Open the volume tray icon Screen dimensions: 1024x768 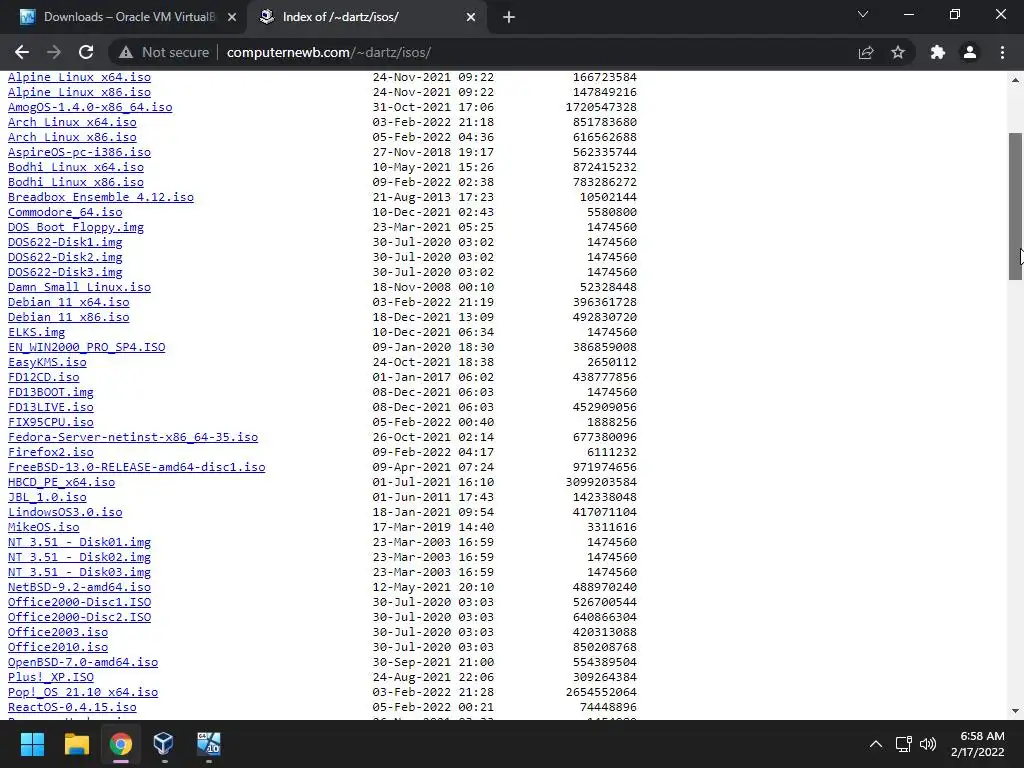pos(927,744)
